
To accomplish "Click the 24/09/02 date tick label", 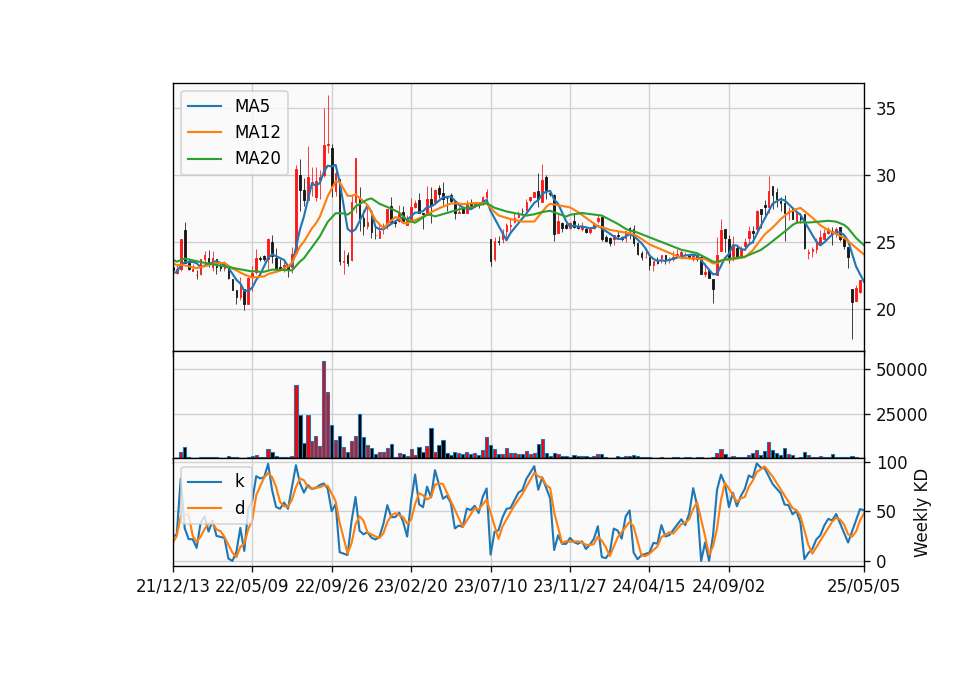I will click(x=729, y=586).
